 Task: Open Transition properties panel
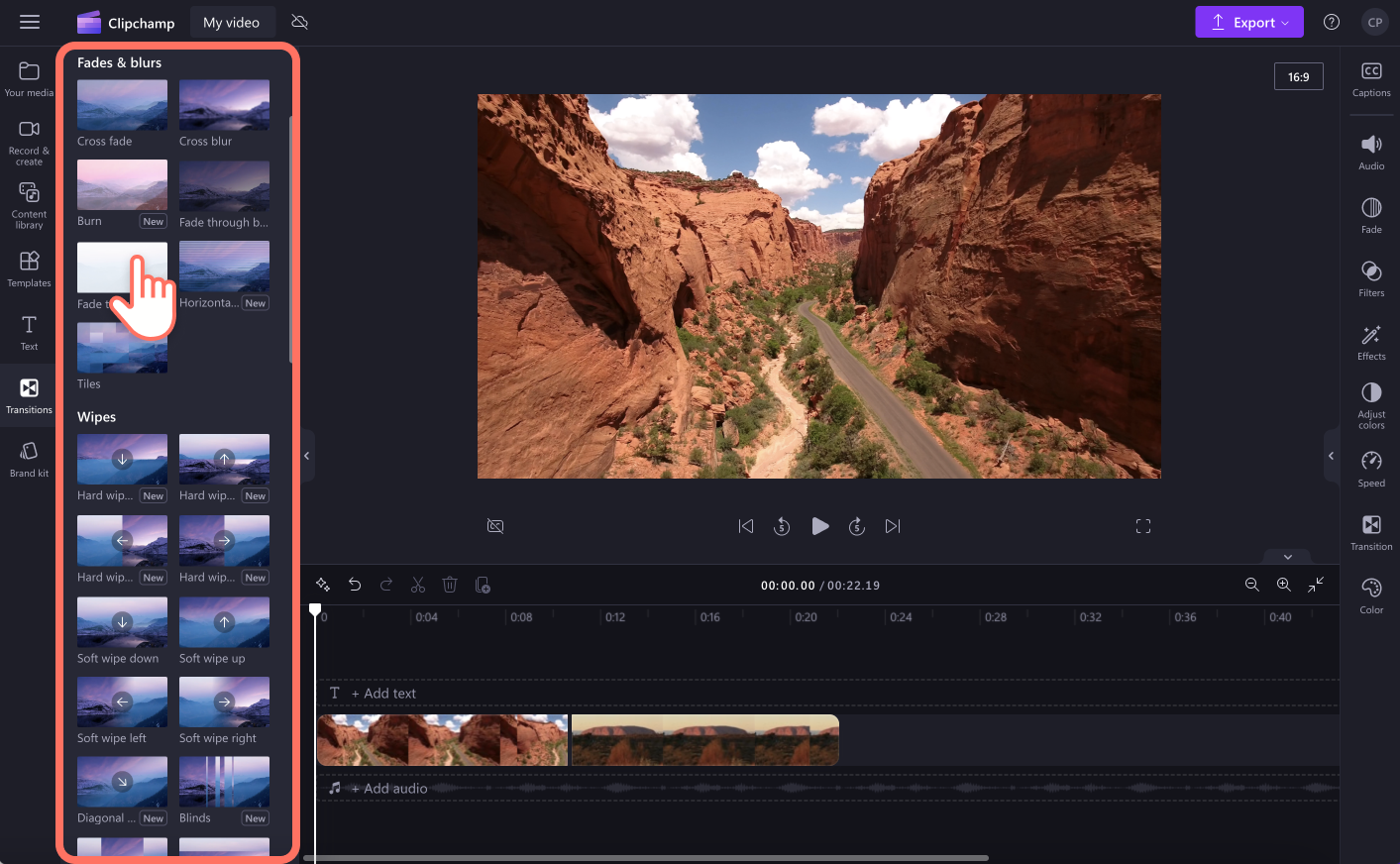[x=1371, y=533]
